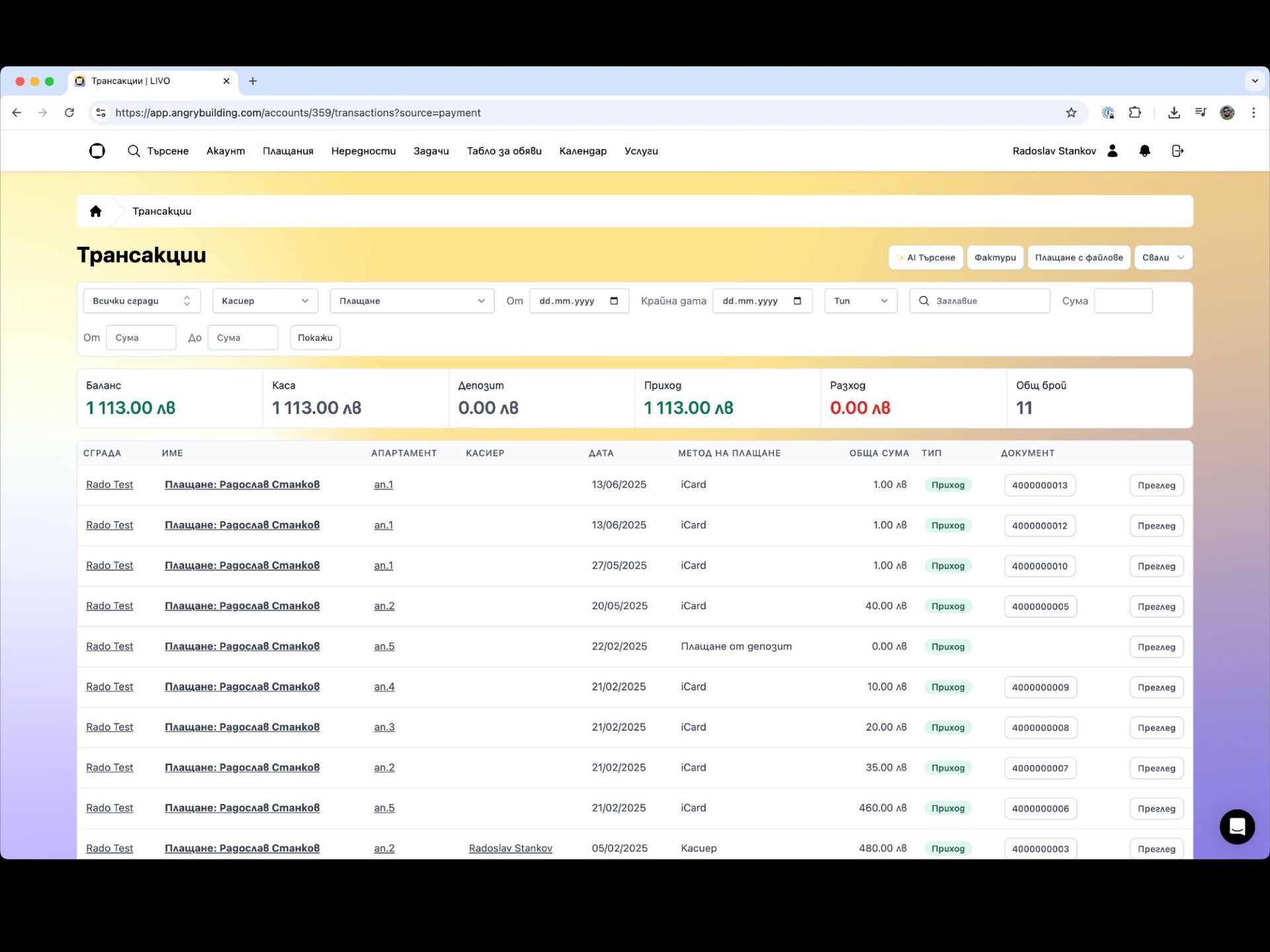
Task: Open notifications bell icon
Action: pos(1144,151)
